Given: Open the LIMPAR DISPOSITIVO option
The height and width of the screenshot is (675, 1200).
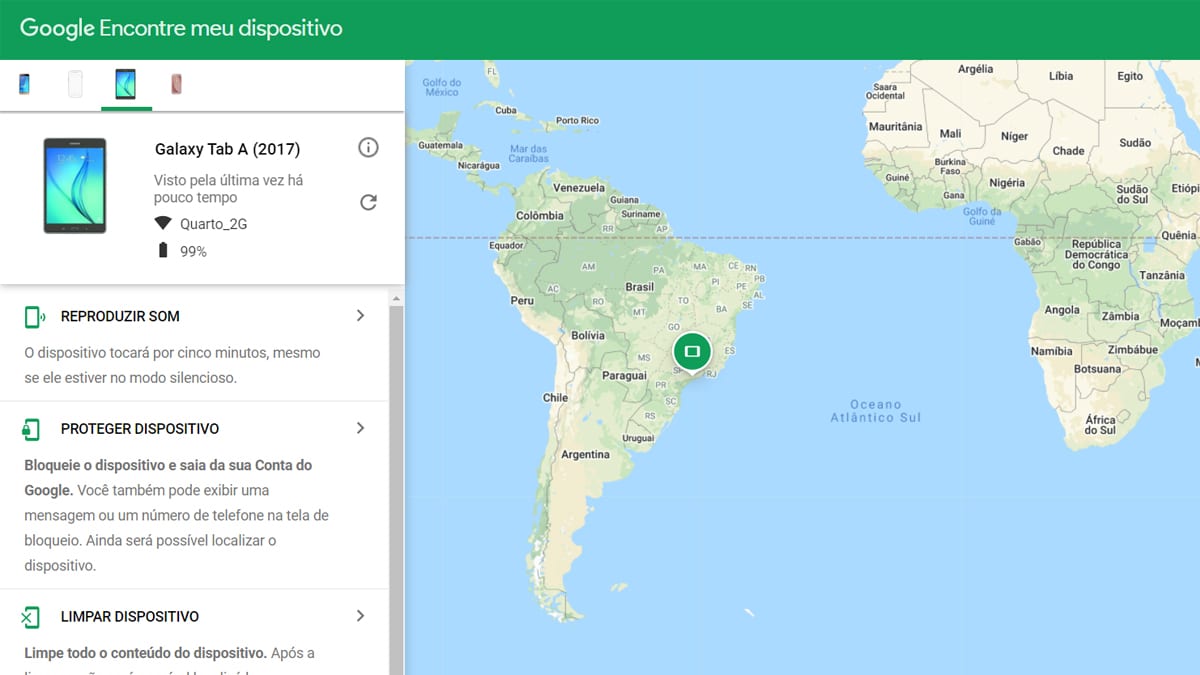Looking at the screenshot, I should coord(130,617).
